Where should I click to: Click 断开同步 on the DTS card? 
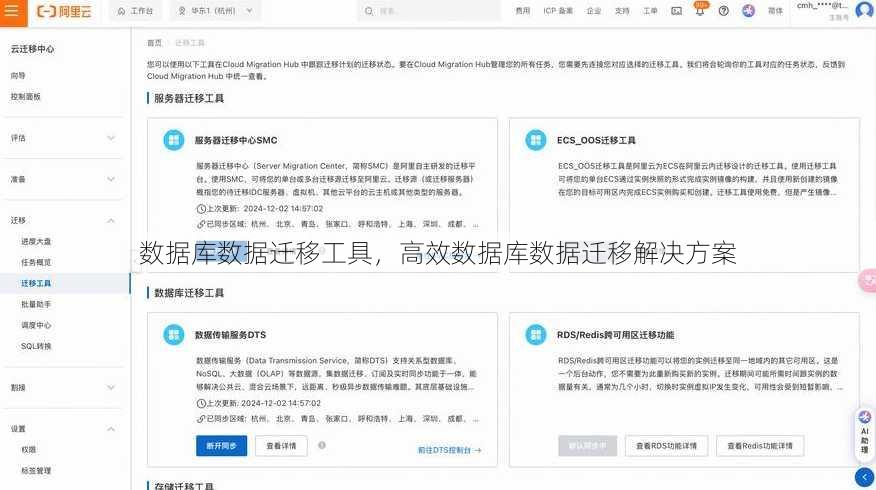(x=221, y=446)
